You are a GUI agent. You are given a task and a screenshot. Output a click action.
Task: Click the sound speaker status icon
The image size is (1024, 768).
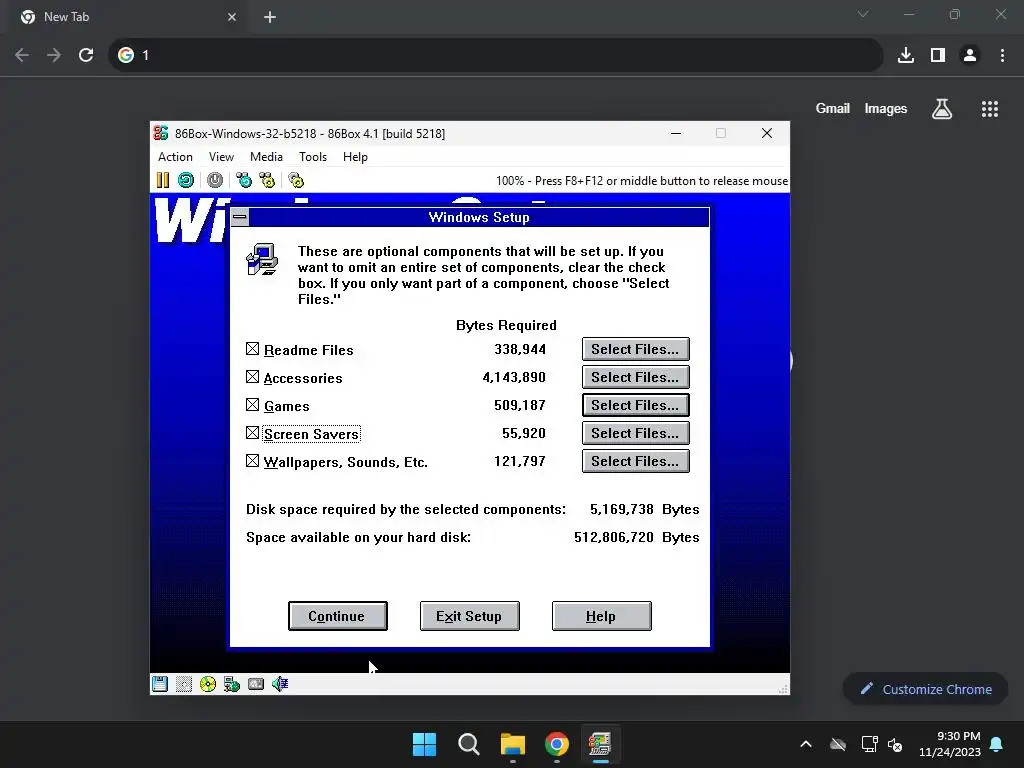pyautogui.click(x=280, y=684)
